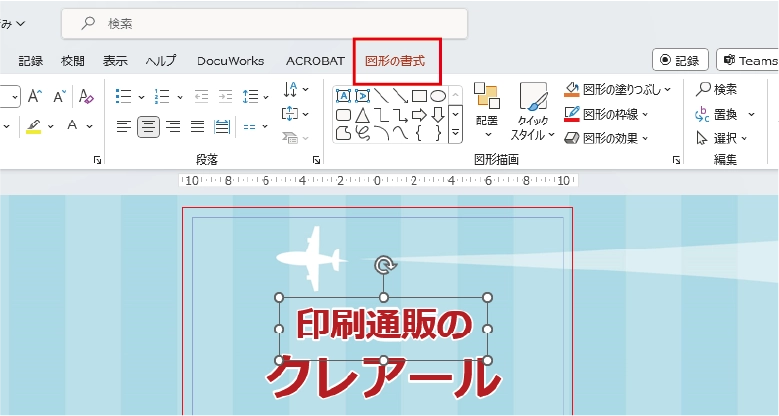779x416 pixels.
Task: Open the columns dropdown
Action: point(255,127)
